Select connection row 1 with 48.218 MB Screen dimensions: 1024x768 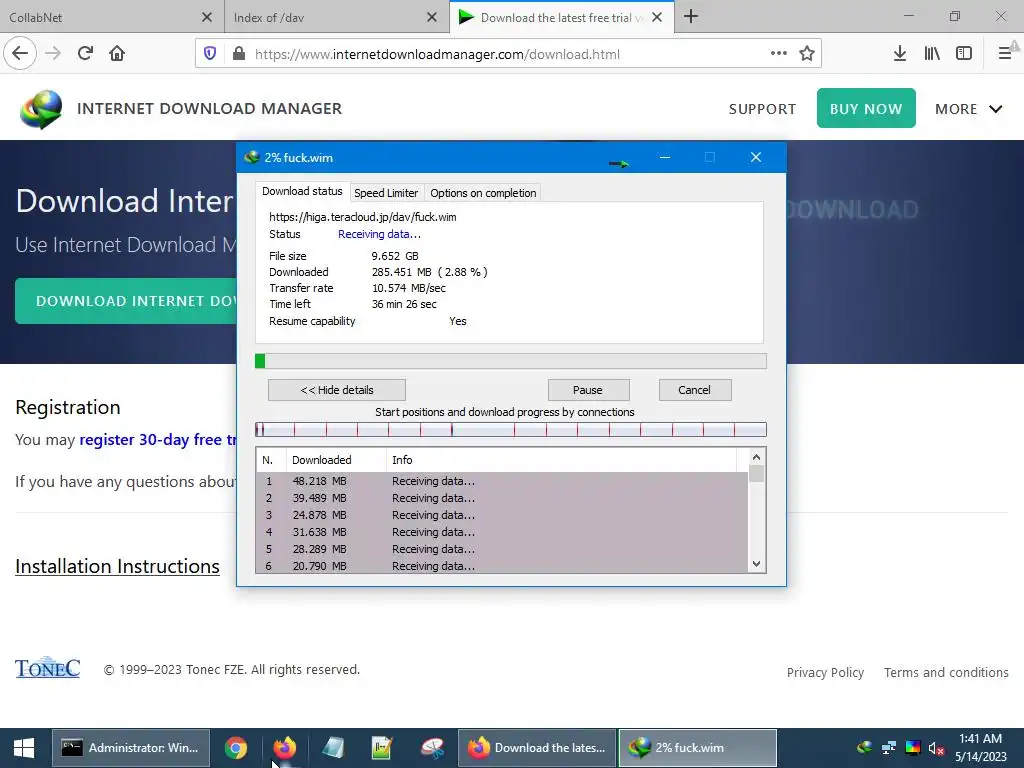[502, 481]
